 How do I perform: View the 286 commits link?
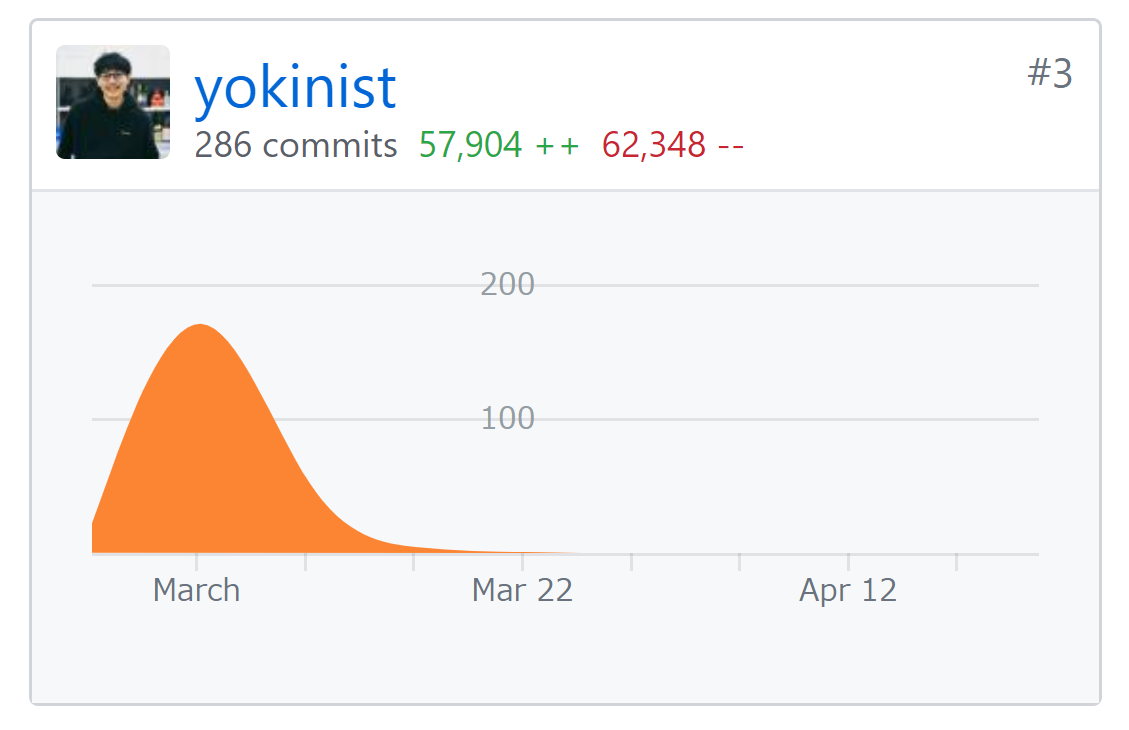click(296, 145)
